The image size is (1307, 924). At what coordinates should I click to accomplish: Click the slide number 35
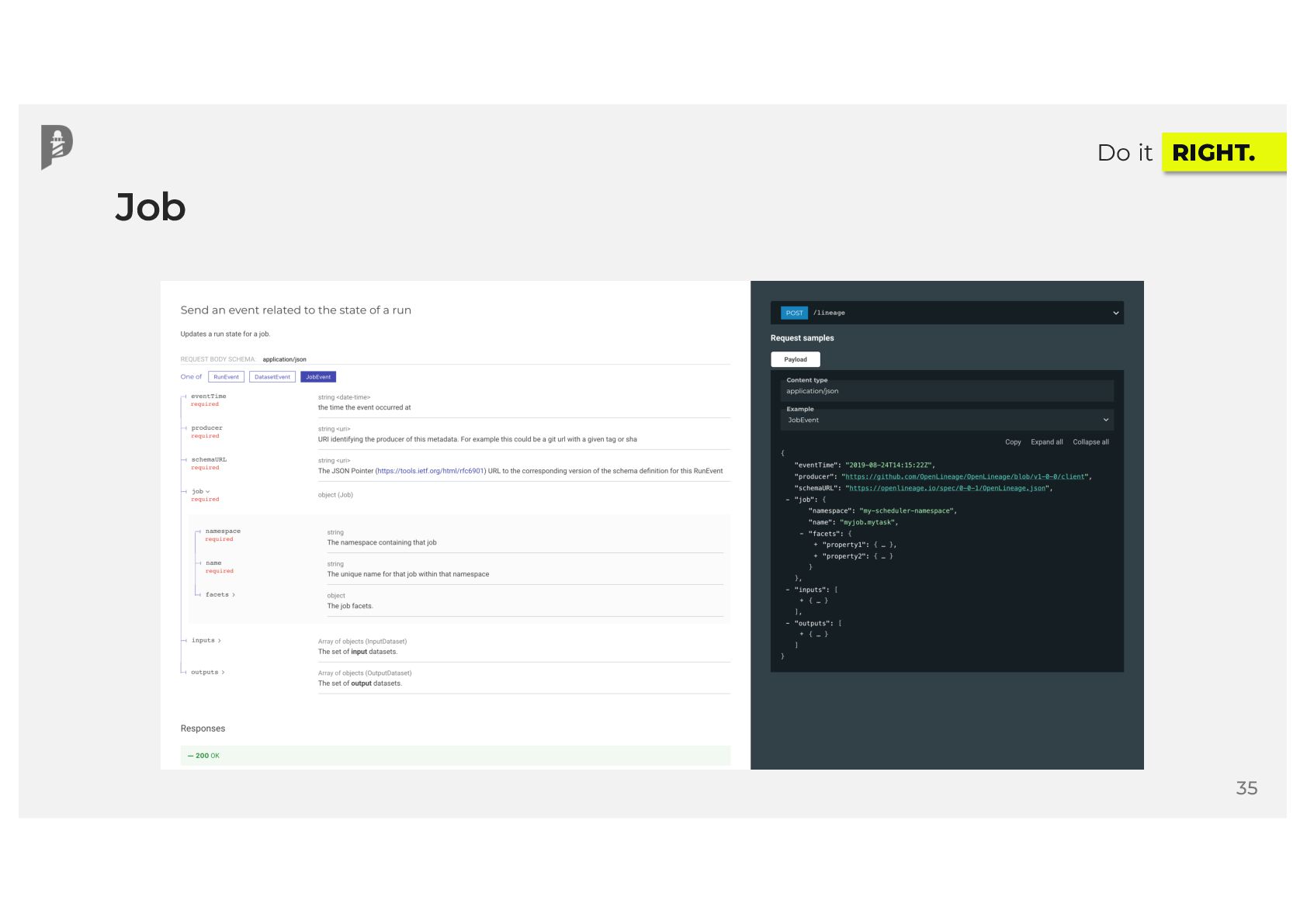tap(1246, 788)
